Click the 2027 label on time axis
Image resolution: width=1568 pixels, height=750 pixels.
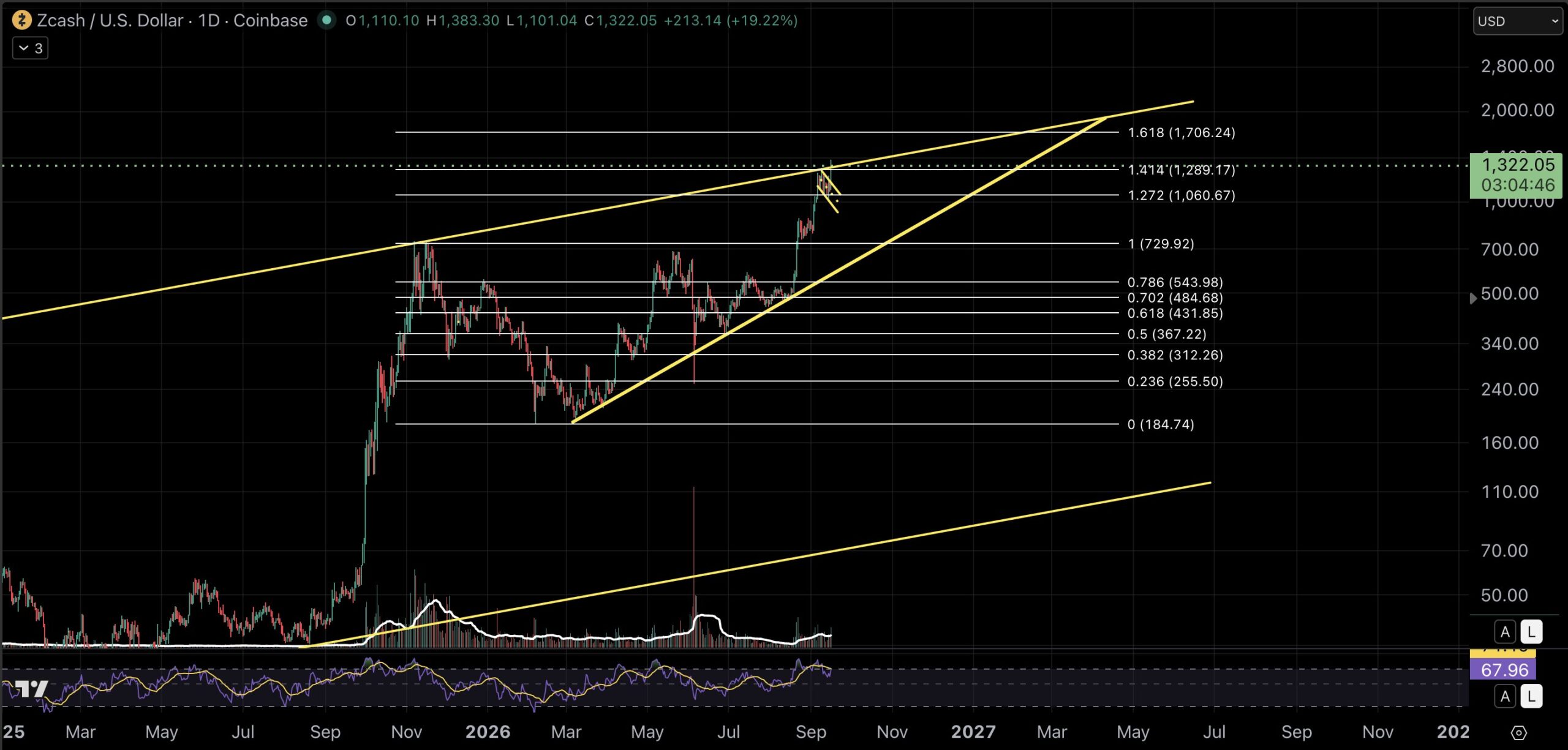pyautogui.click(x=973, y=732)
